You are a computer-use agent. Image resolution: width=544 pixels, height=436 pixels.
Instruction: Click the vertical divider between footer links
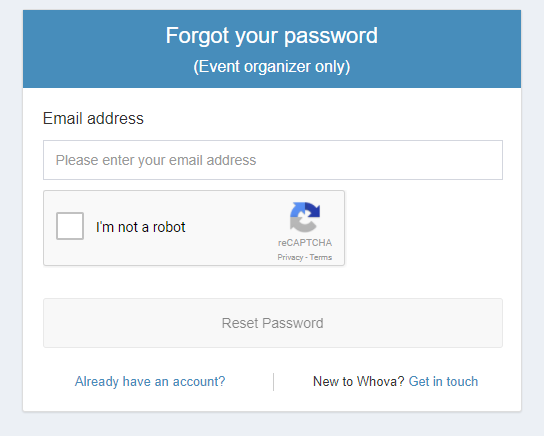point(273,382)
